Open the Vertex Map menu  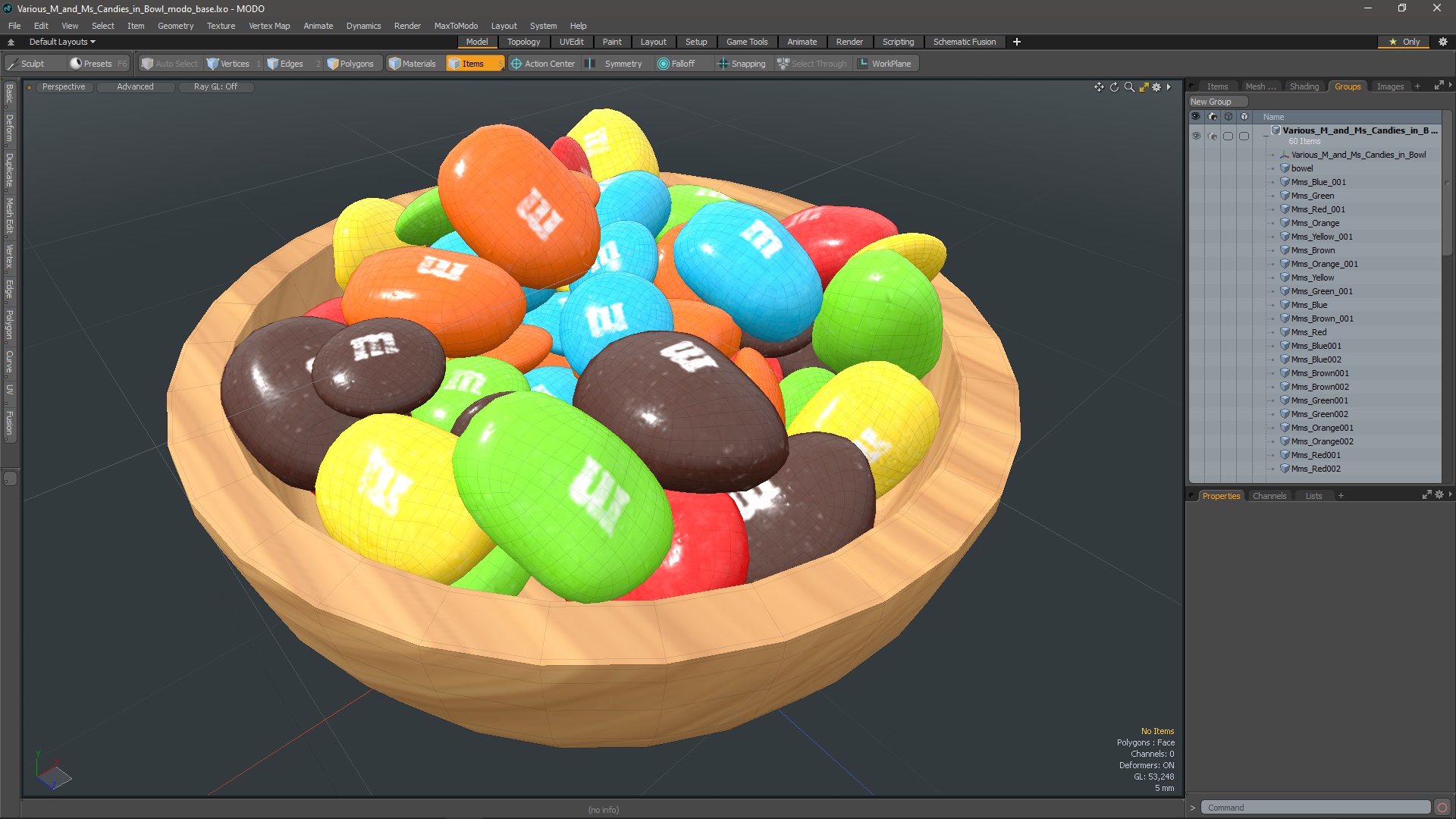tap(269, 26)
